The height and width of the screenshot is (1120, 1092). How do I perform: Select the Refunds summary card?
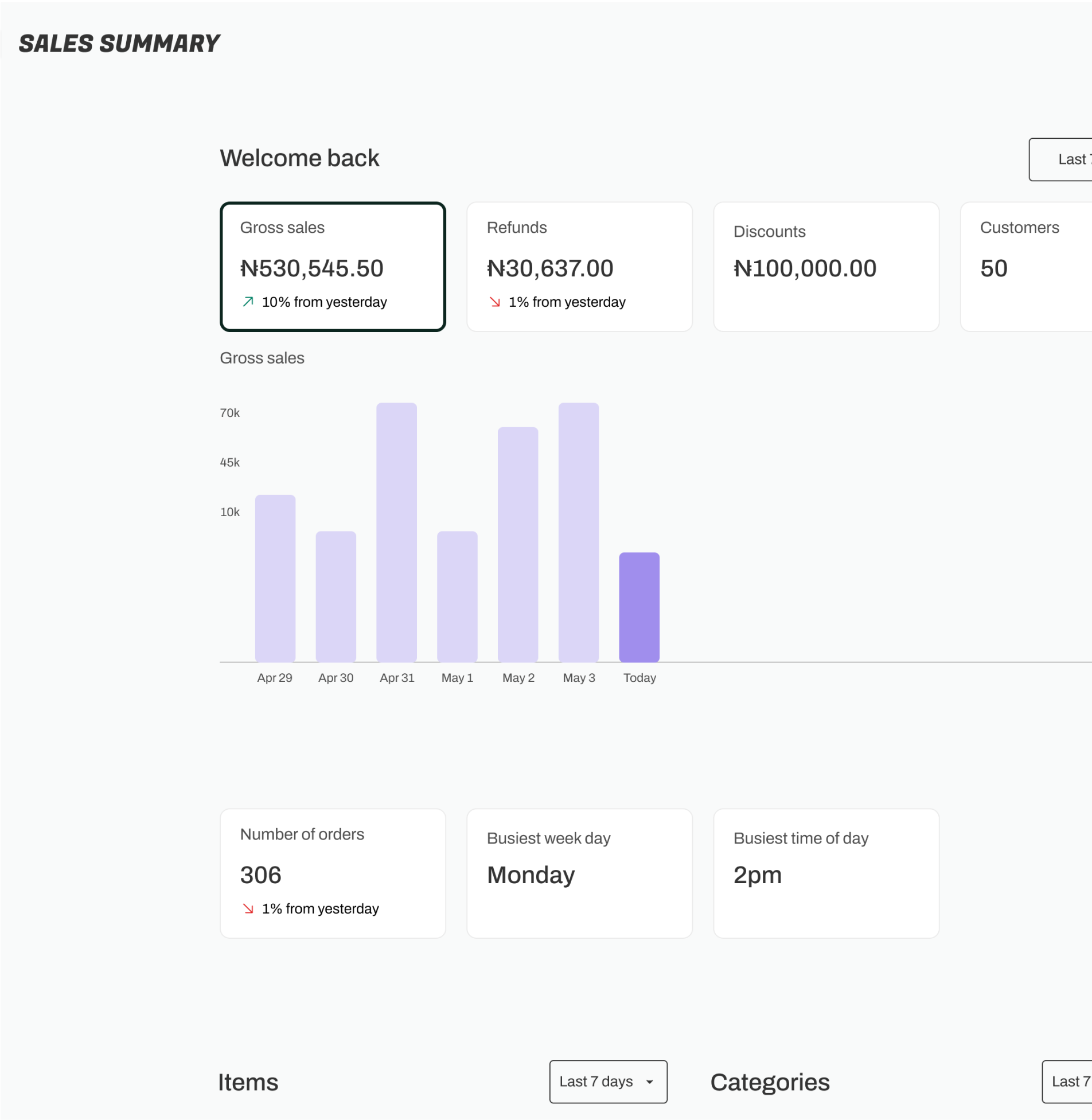tap(579, 267)
